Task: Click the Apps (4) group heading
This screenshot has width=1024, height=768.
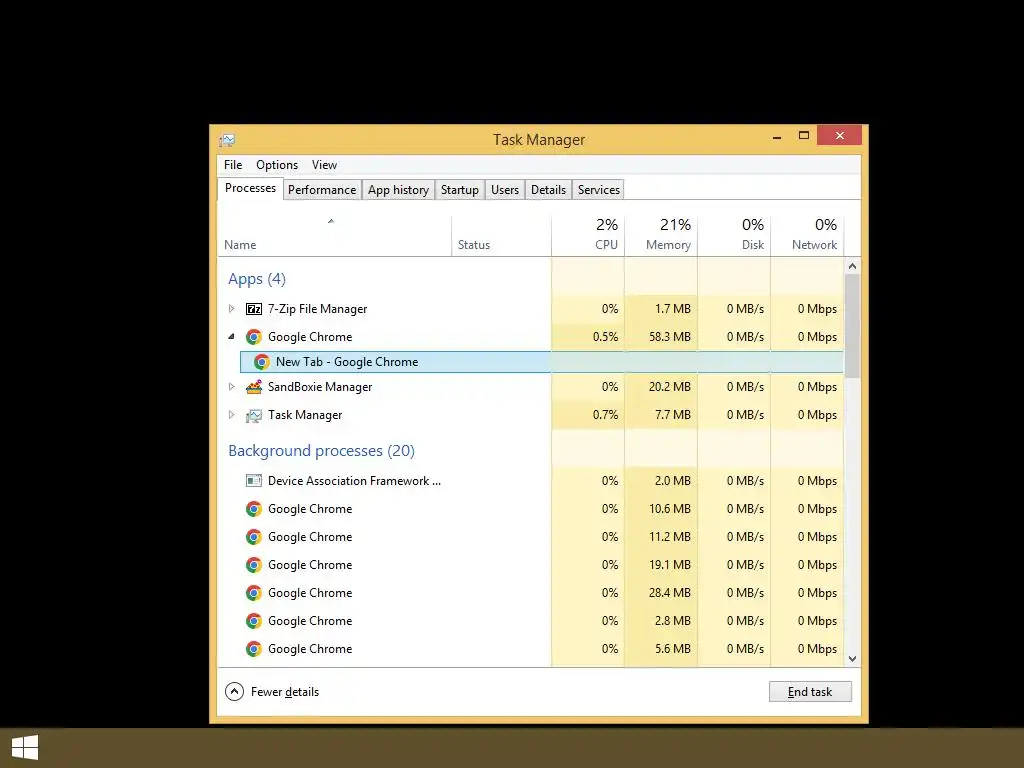Action: (257, 279)
